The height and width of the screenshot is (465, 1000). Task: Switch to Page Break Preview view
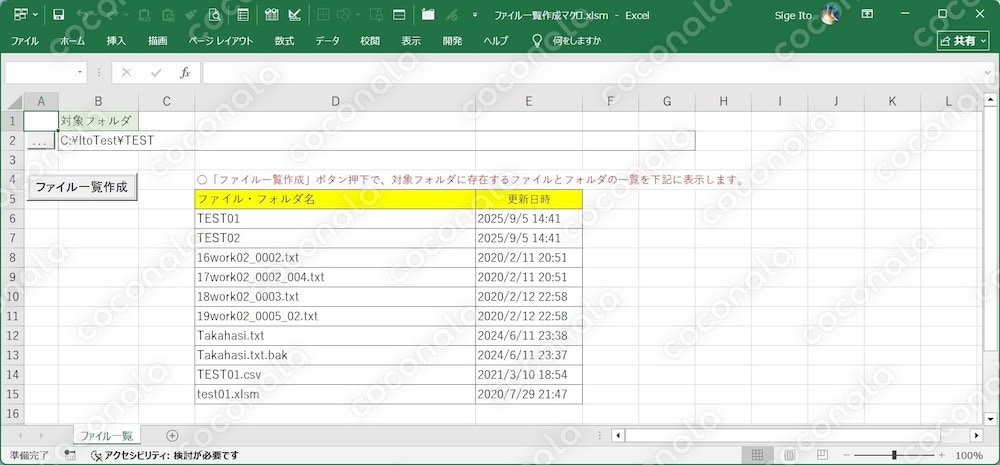click(x=823, y=455)
